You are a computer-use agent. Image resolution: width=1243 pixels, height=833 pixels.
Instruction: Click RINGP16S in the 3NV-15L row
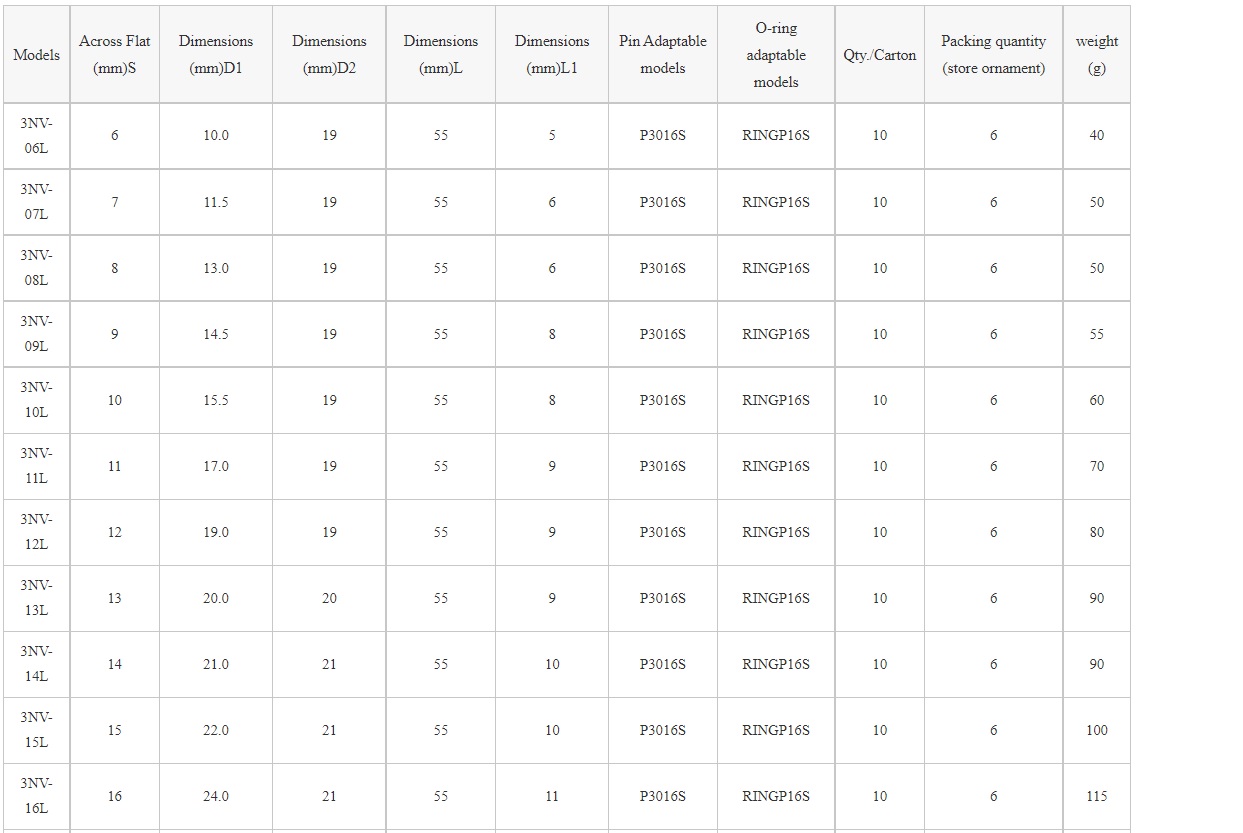(x=776, y=730)
